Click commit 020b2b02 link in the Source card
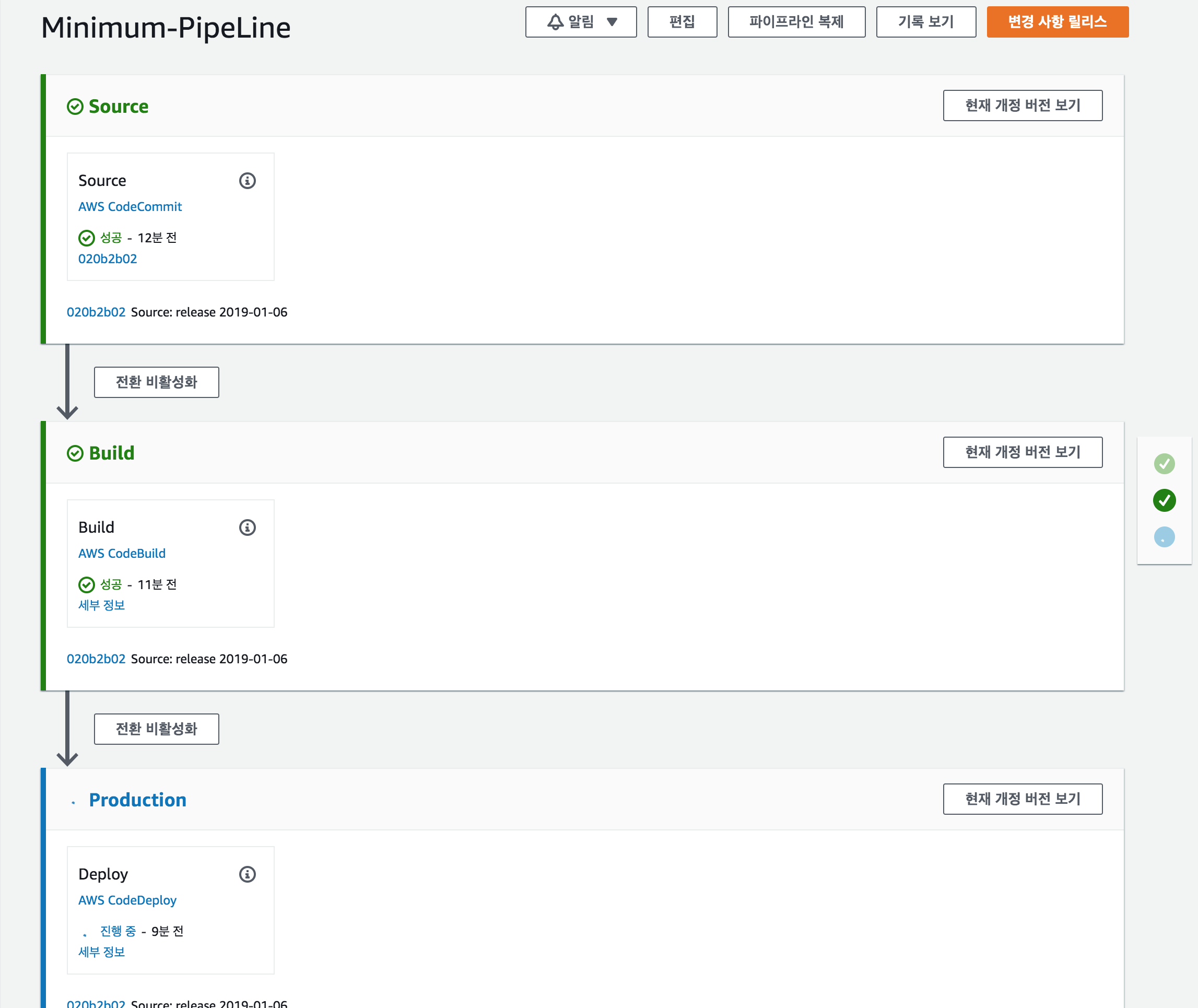 click(x=108, y=259)
